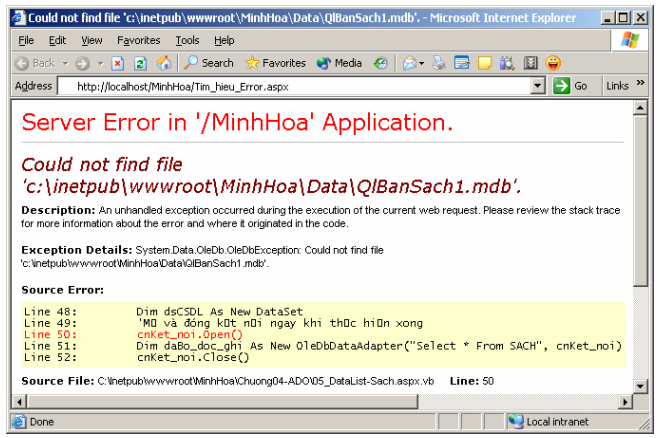
Task: Click the horizontal scrollbar right arrow
Action: (x=624, y=402)
